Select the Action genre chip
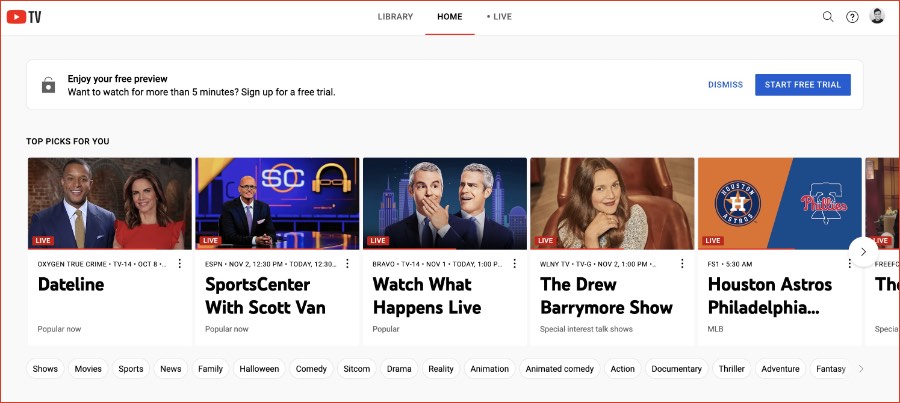 pyautogui.click(x=623, y=369)
